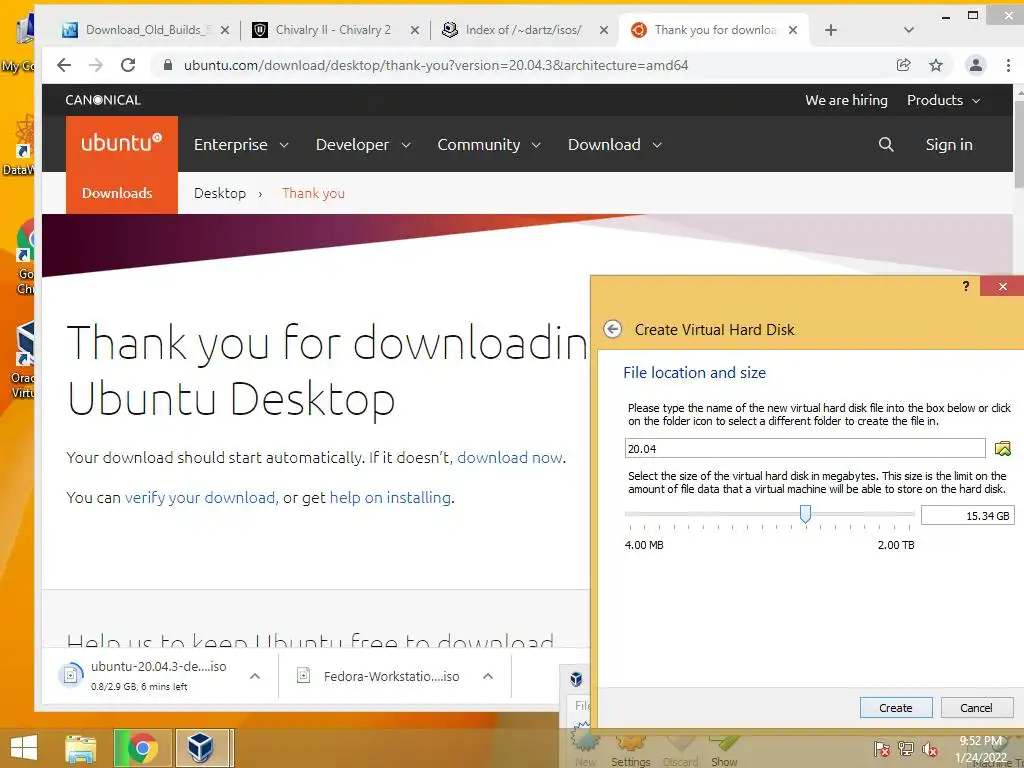Open Action Center flag tray icon
Screen dimensions: 1024x768
coord(882,748)
